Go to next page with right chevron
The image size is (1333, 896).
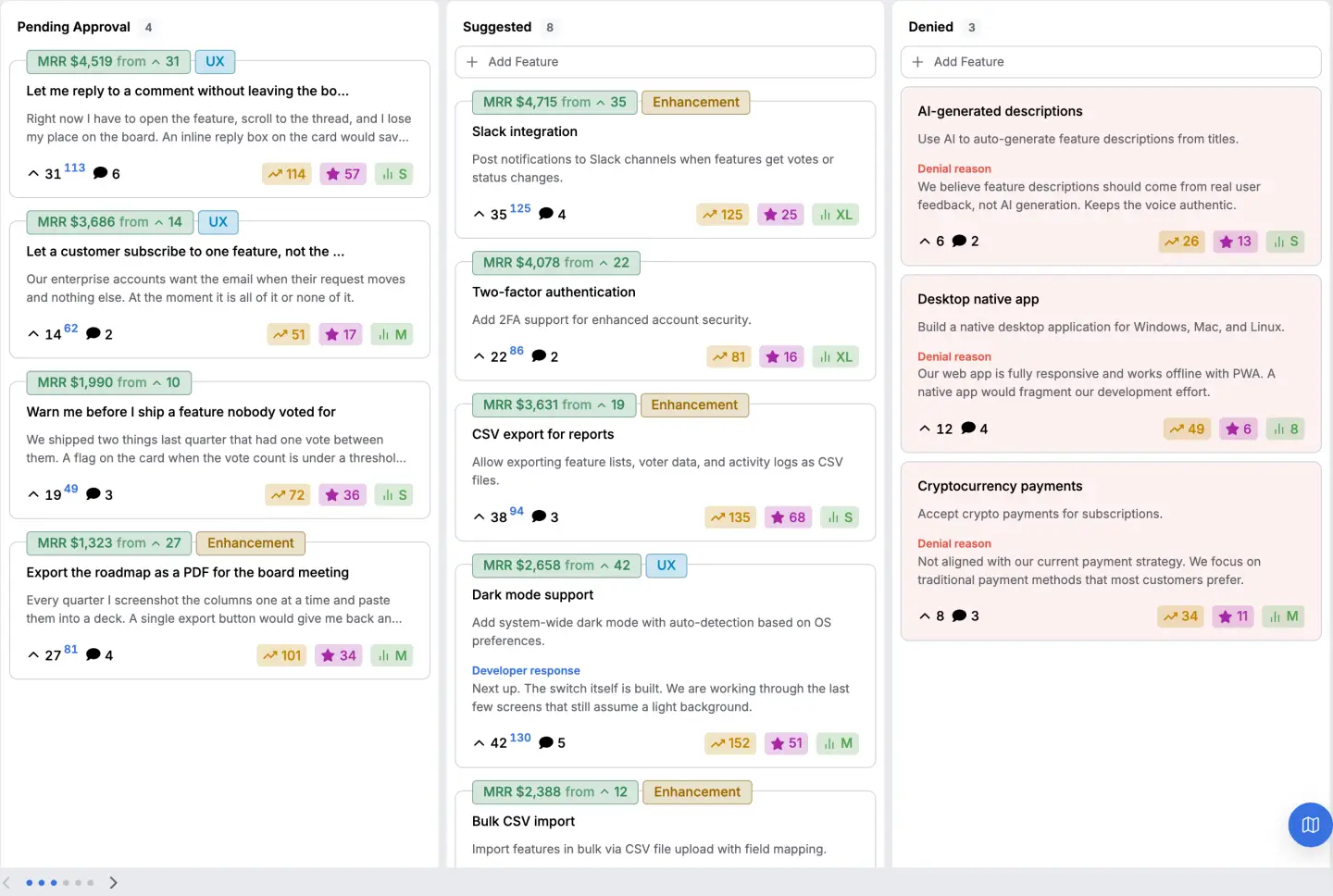click(113, 882)
